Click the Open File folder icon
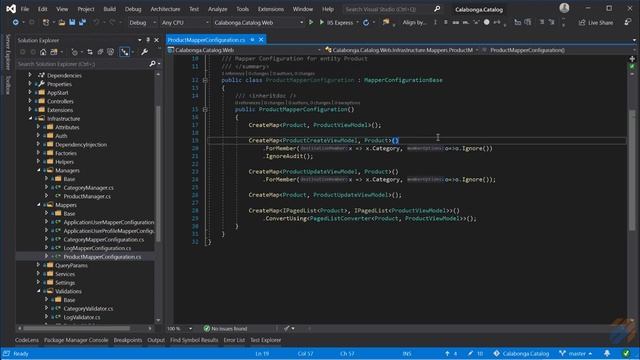Image resolution: width=640 pixels, height=360 pixels. click(x=62, y=22)
